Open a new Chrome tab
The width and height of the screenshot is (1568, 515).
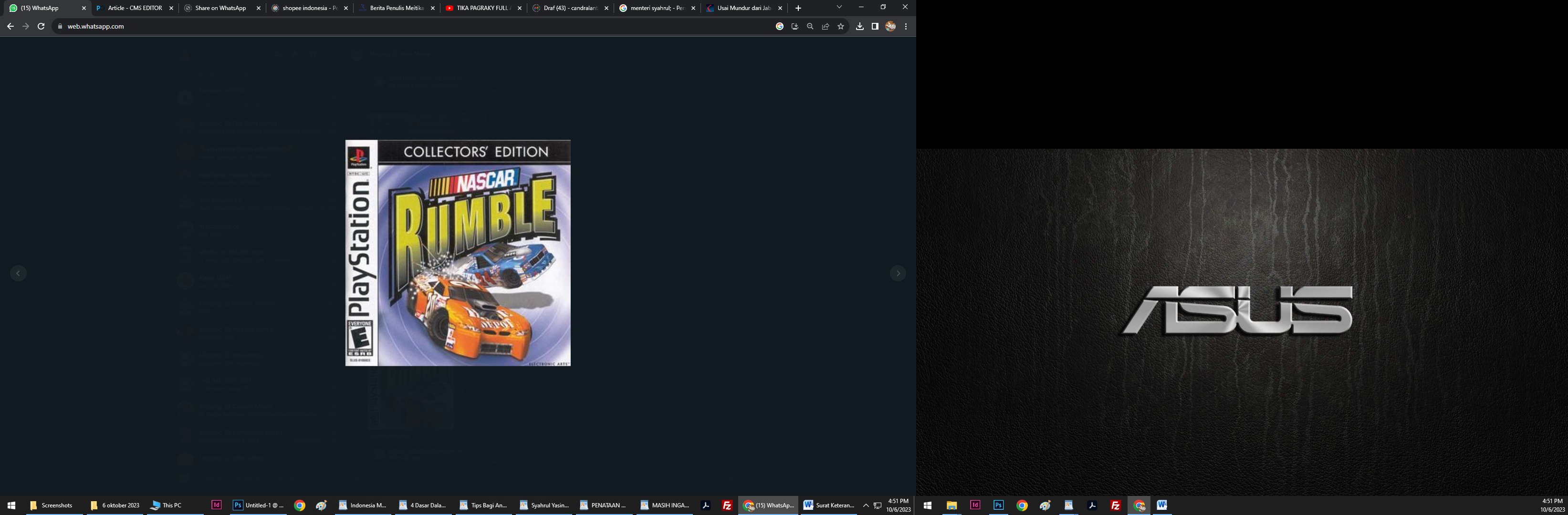coord(798,8)
